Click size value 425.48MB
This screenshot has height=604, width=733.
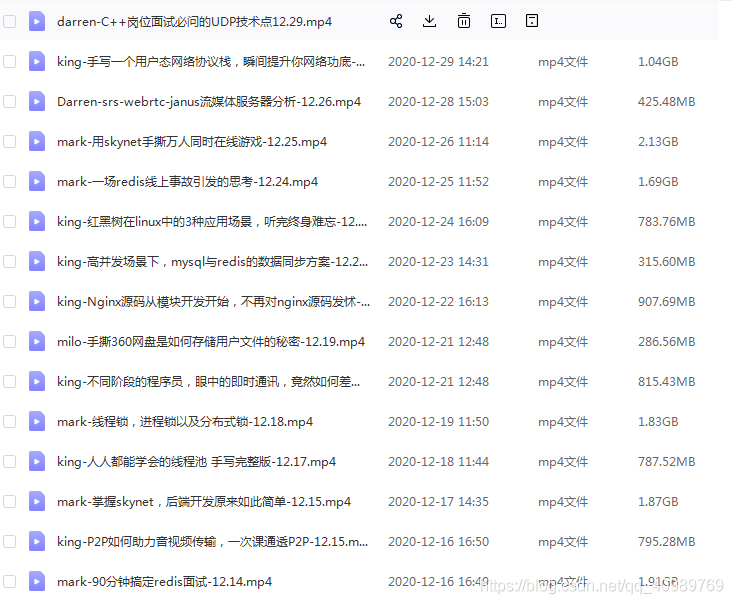[667, 101]
